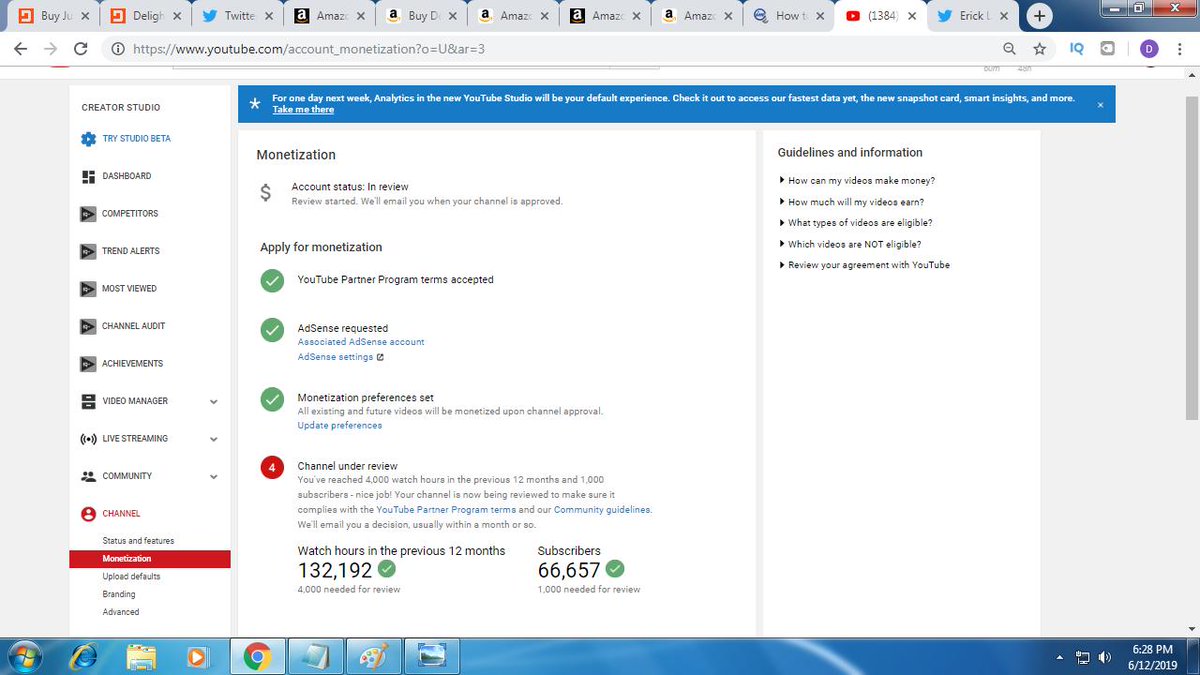Reload the page with refresh button

point(80,48)
